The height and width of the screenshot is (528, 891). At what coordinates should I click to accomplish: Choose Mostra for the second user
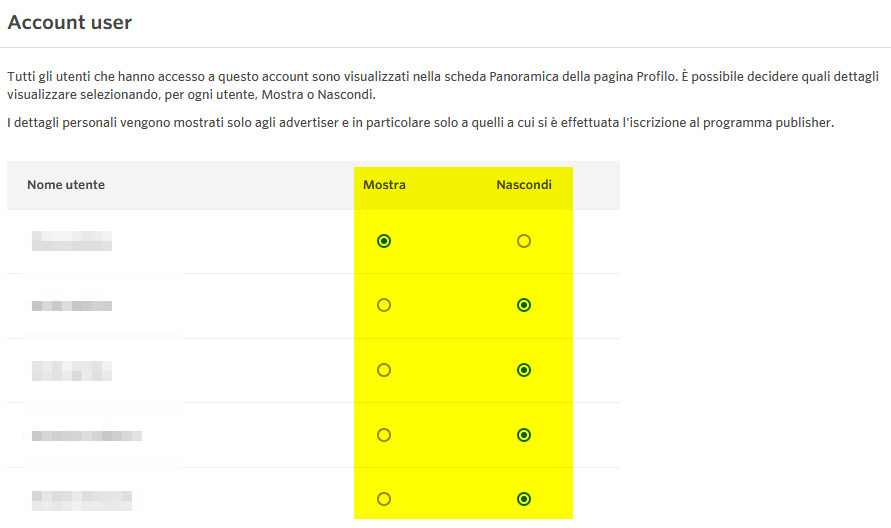click(x=384, y=305)
